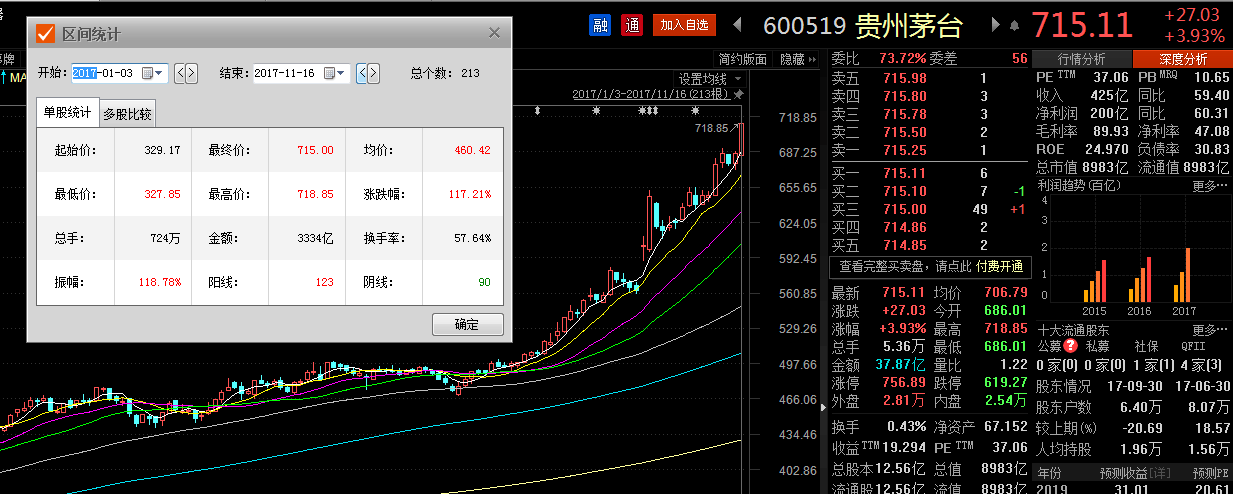Click the 买三 price 715.00
Viewport: 1233px width, 494px height.
(x=904, y=209)
